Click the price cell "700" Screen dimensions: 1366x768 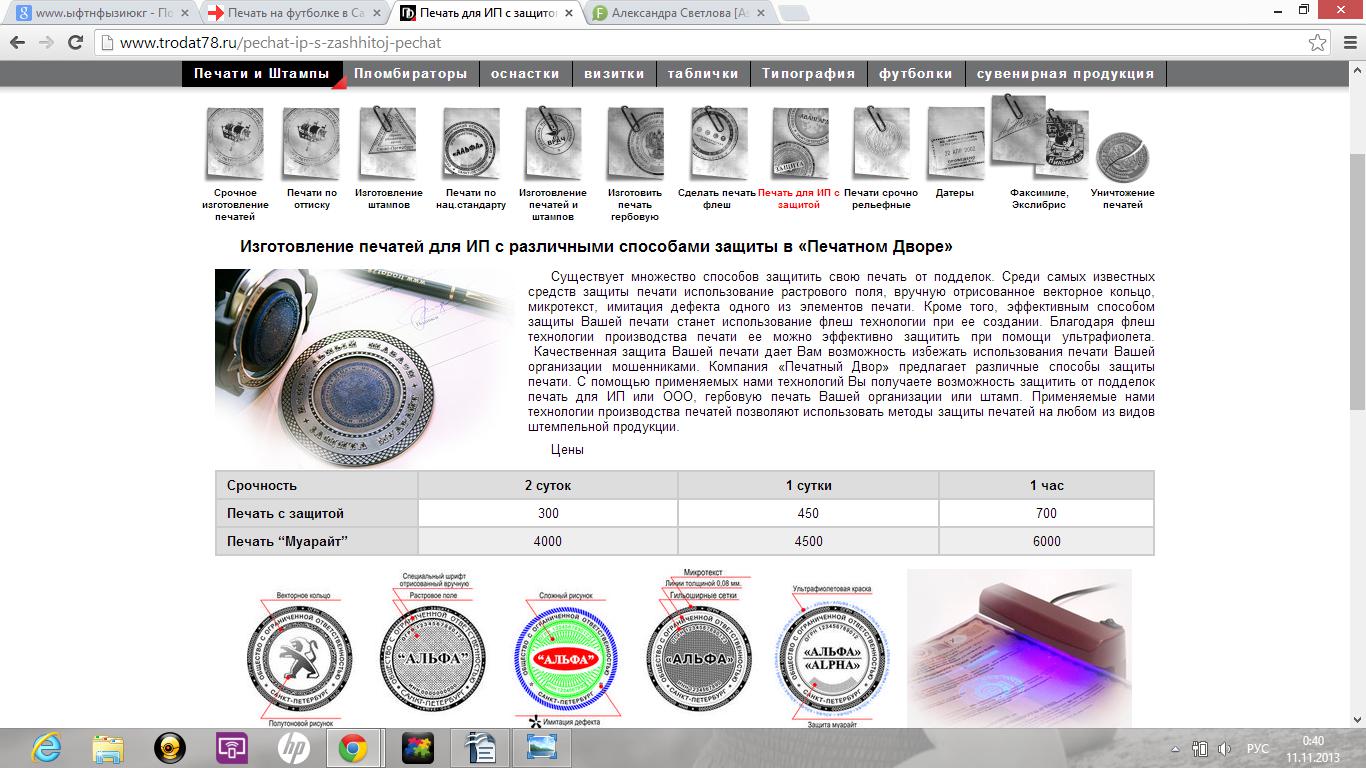click(1046, 513)
